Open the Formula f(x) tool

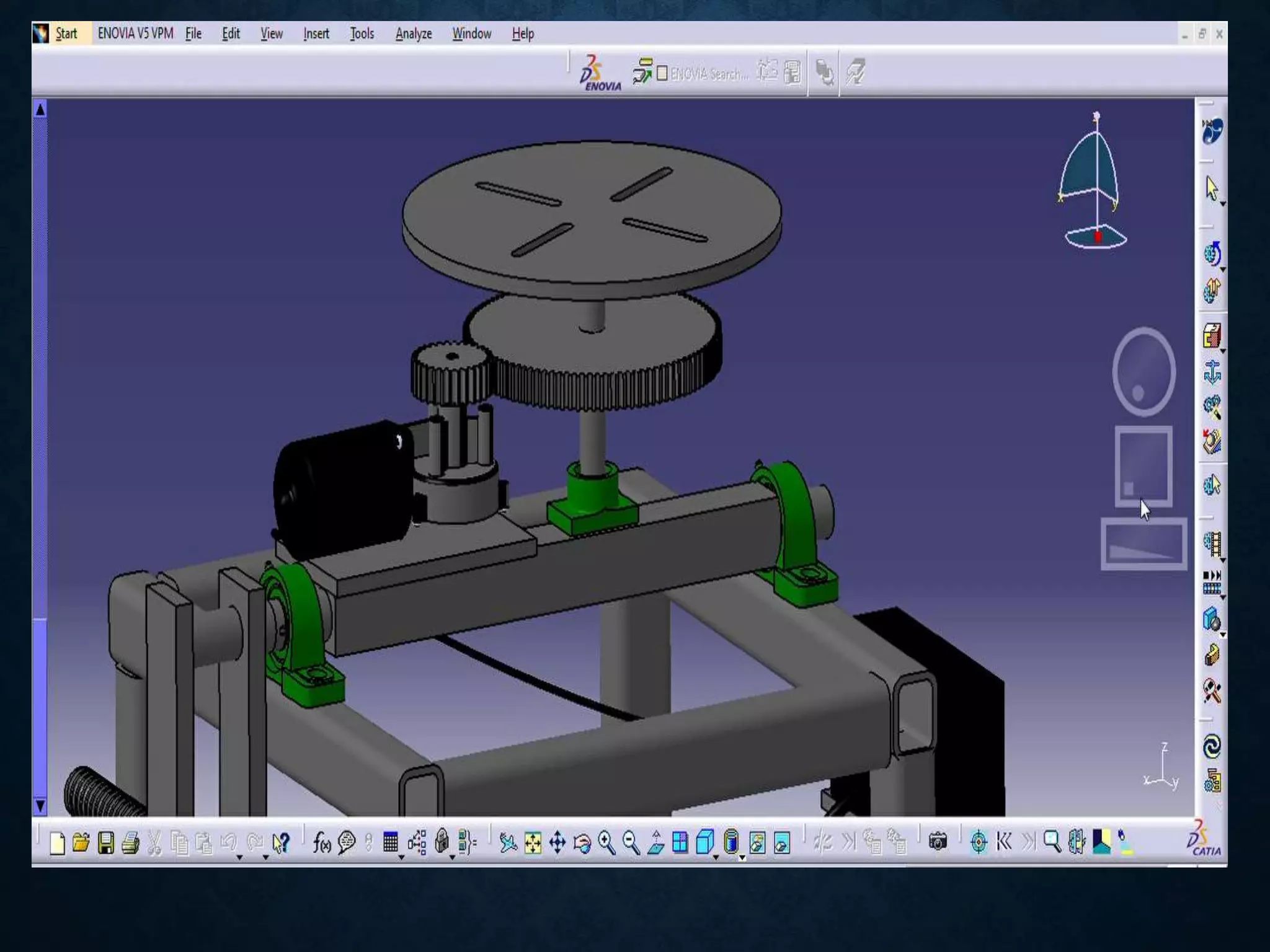[x=321, y=842]
